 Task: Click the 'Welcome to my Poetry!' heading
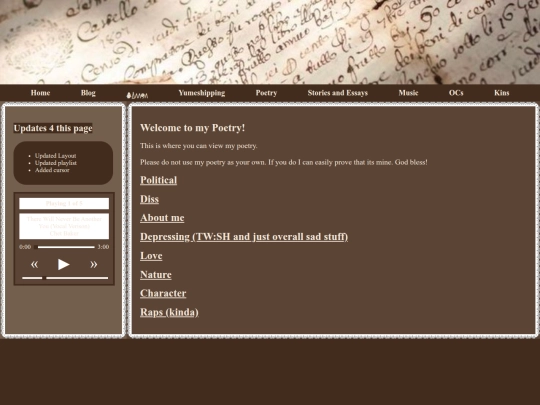pyautogui.click(x=193, y=128)
